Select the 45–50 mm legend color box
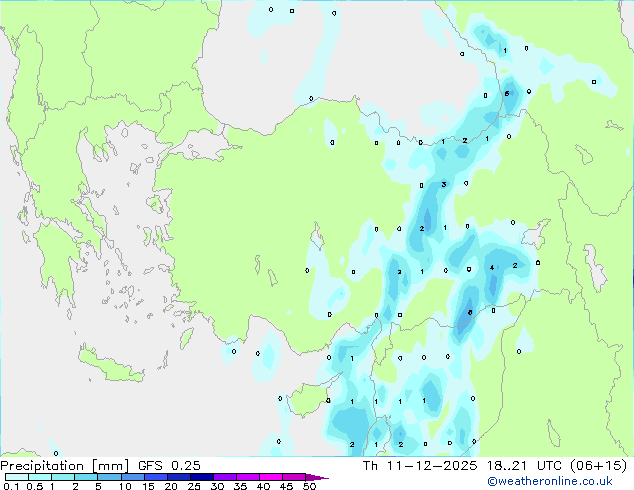 (294, 477)
